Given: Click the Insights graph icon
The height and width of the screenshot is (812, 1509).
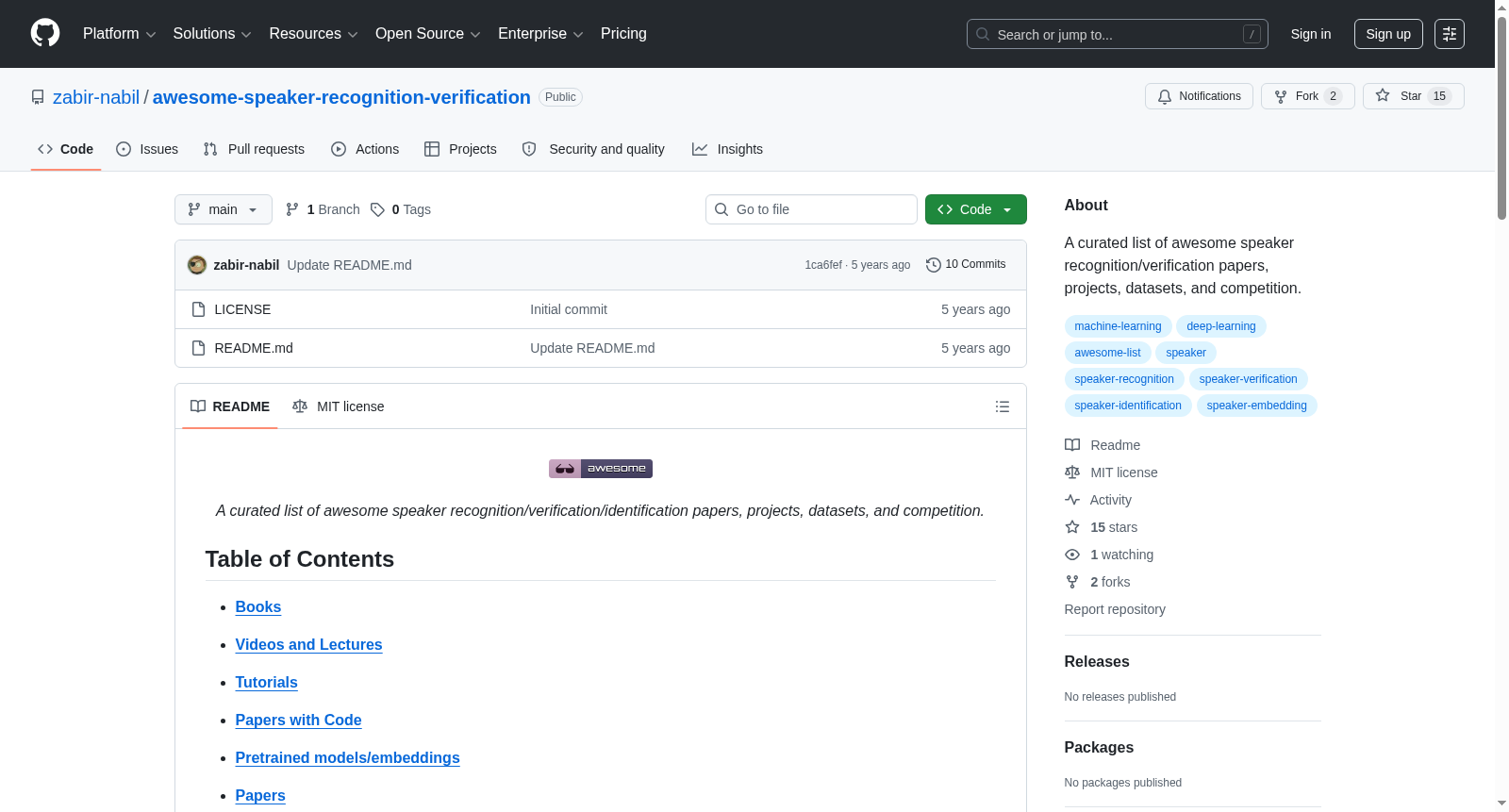Looking at the screenshot, I should coord(700,149).
